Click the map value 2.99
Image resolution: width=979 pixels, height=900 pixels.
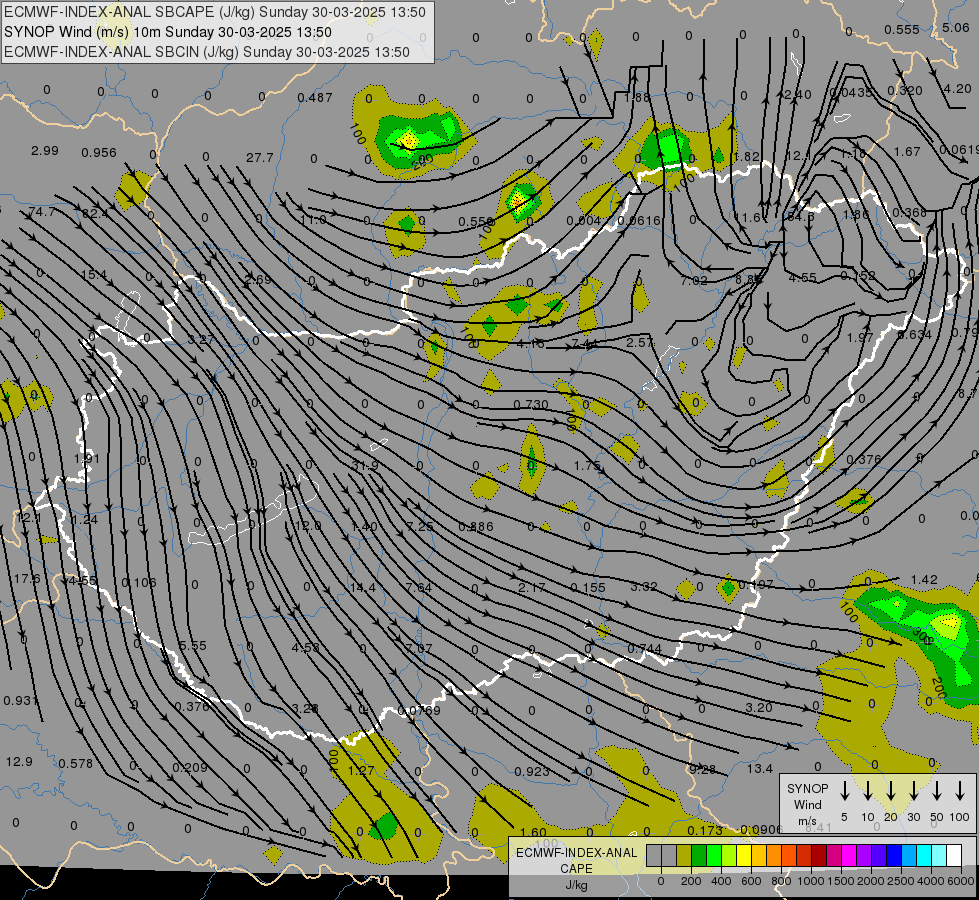coord(44,151)
